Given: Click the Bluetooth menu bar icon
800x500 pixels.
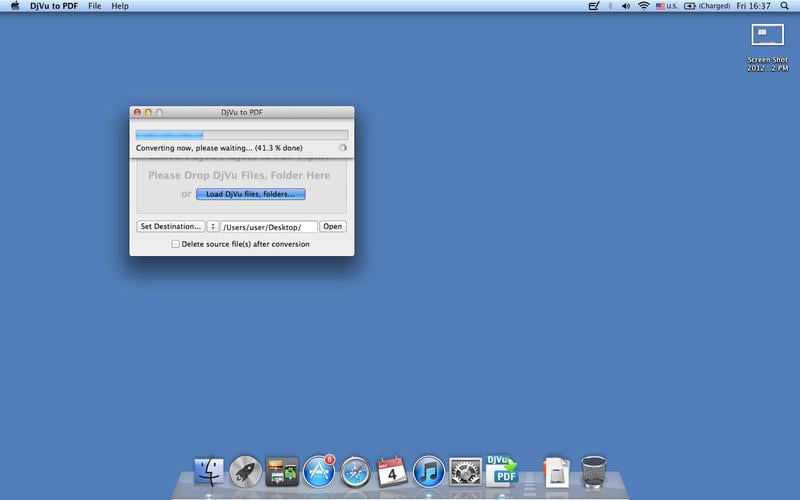Looking at the screenshot, I should 610,6.
